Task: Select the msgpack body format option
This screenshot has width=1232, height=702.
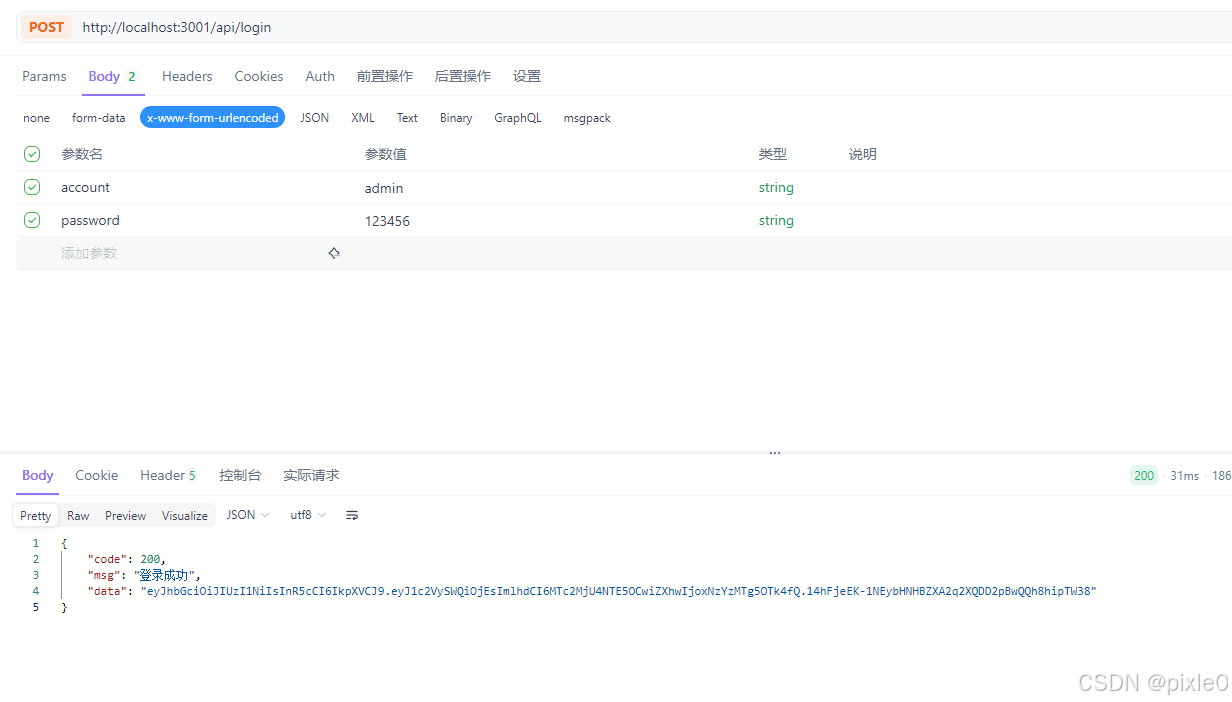Action: click(x=586, y=117)
